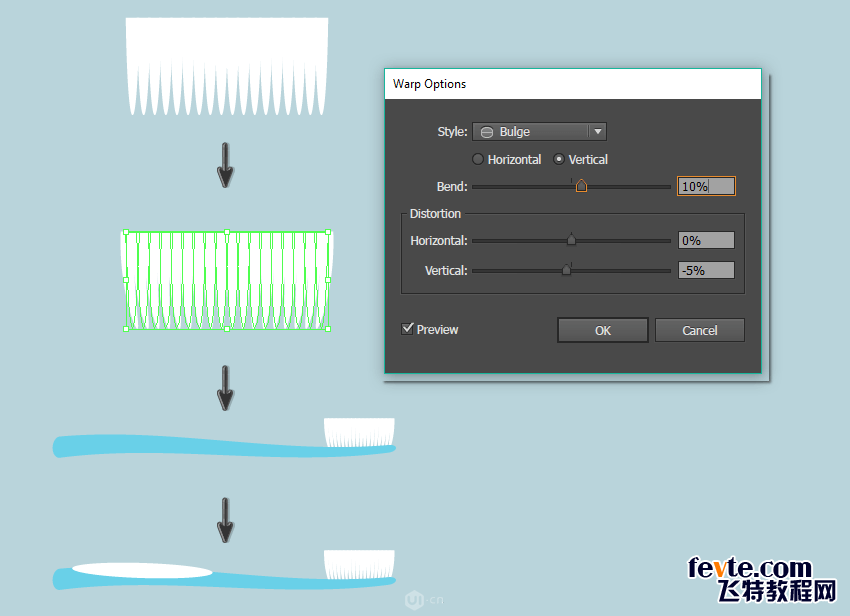Select the Horizontal radio button

coord(478,159)
